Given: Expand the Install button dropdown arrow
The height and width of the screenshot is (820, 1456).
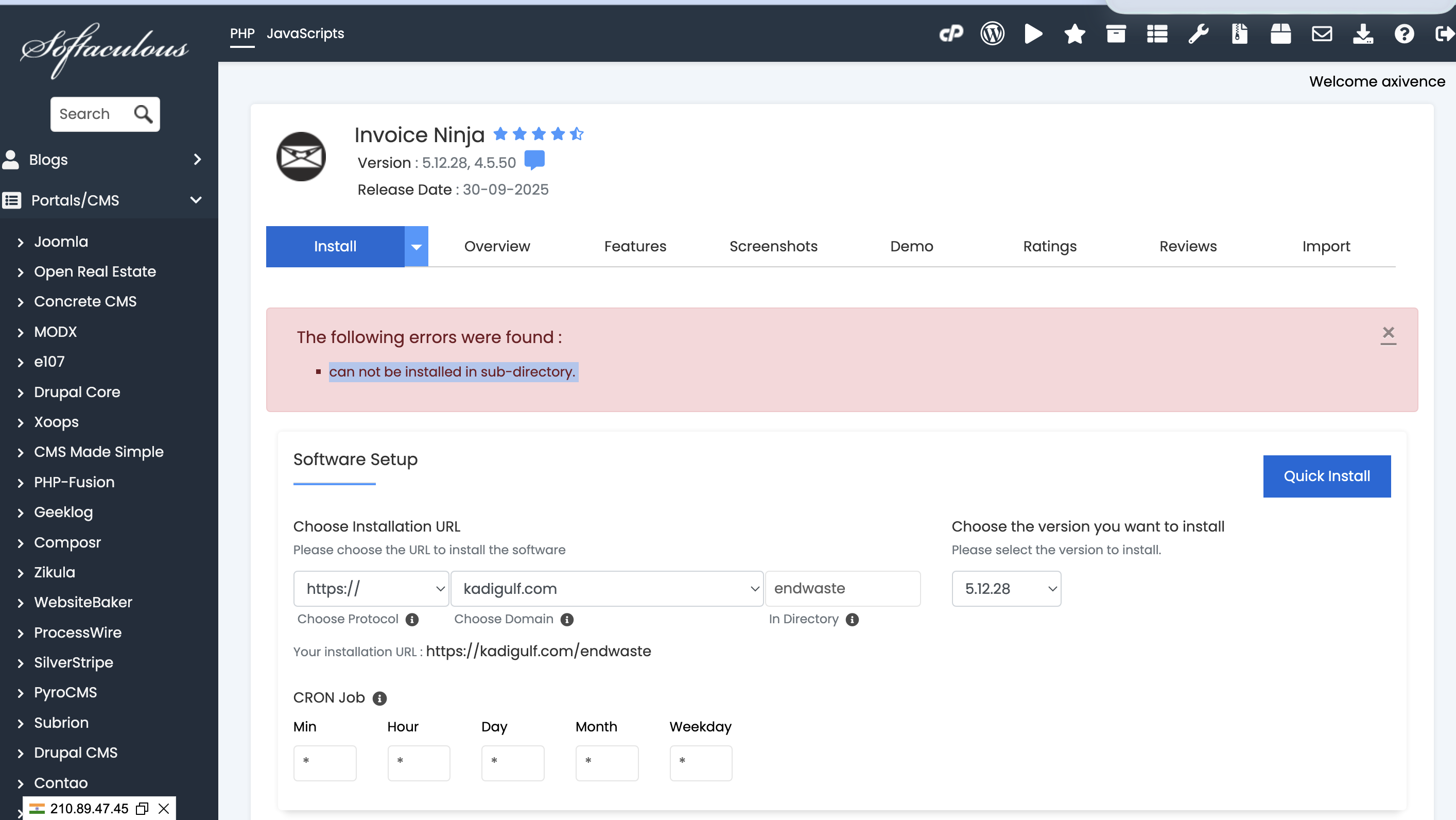Looking at the screenshot, I should coord(416,247).
